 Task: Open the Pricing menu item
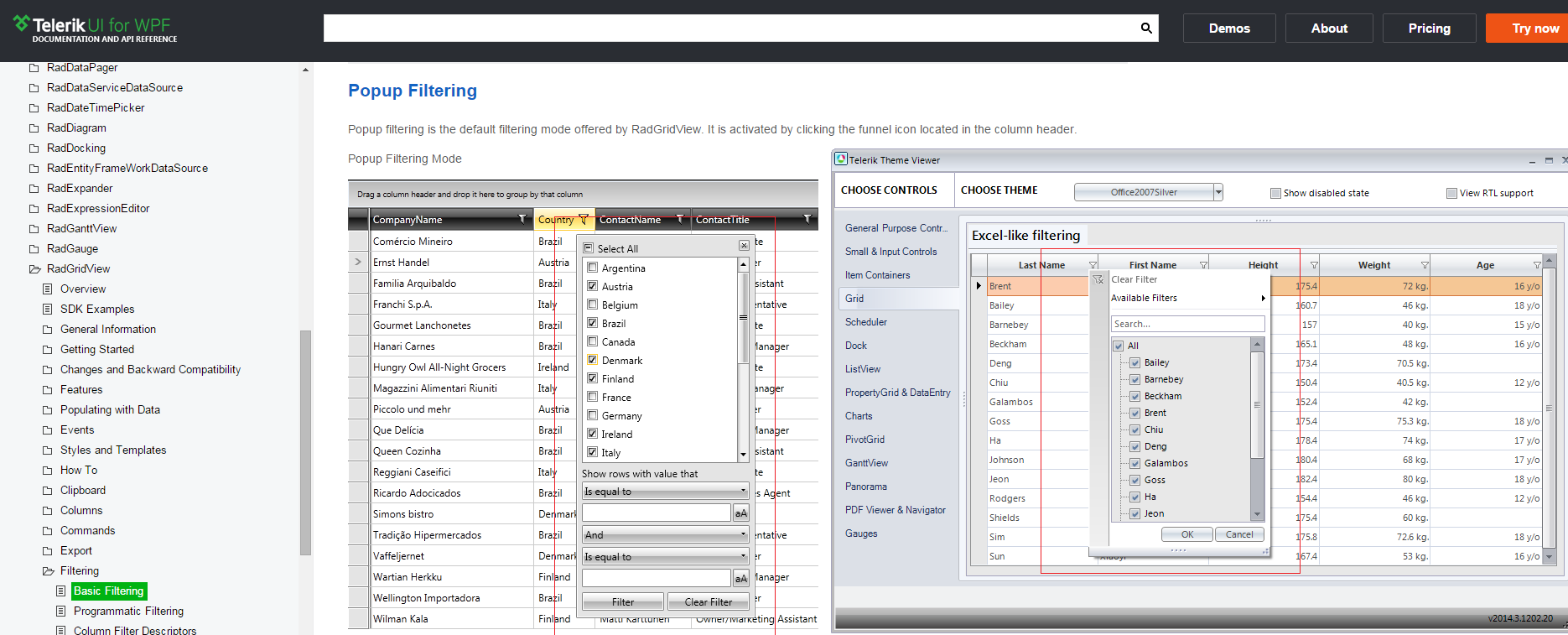click(x=1429, y=29)
